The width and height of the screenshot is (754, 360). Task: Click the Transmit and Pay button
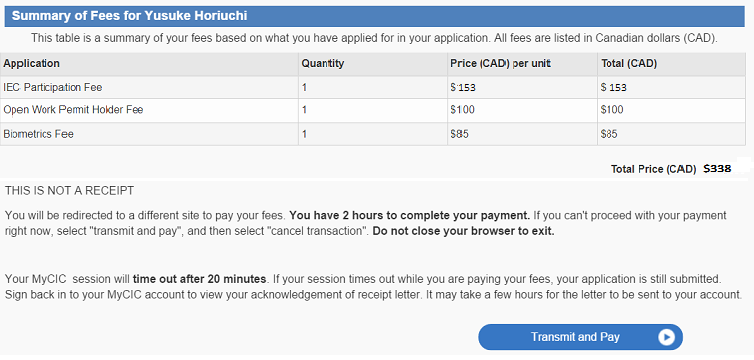pos(580,337)
